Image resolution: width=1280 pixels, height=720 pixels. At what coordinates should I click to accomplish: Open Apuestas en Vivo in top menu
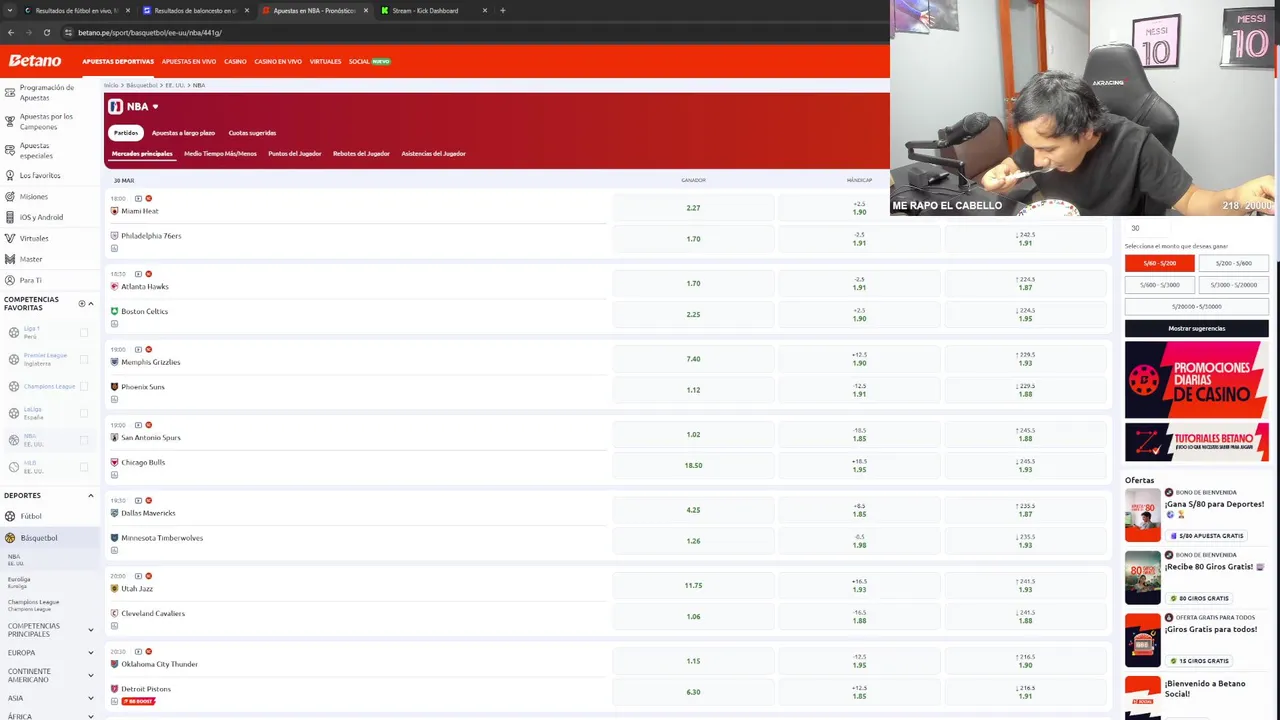(x=189, y=61)
